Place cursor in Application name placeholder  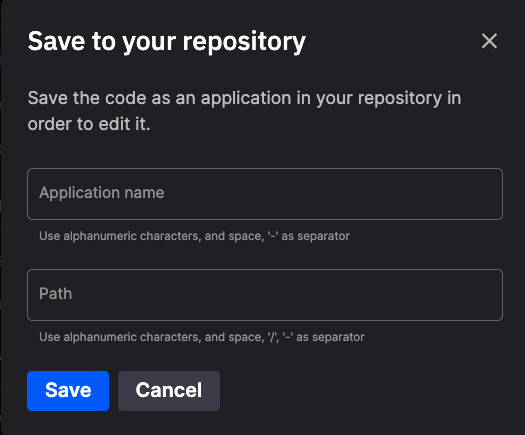point(102,193)
